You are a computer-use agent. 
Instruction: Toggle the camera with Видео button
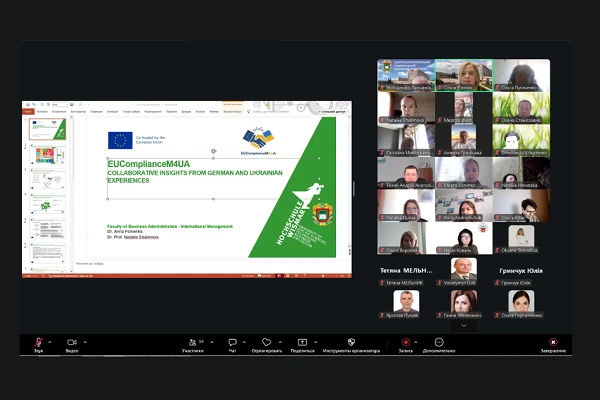tap(72, 343)
